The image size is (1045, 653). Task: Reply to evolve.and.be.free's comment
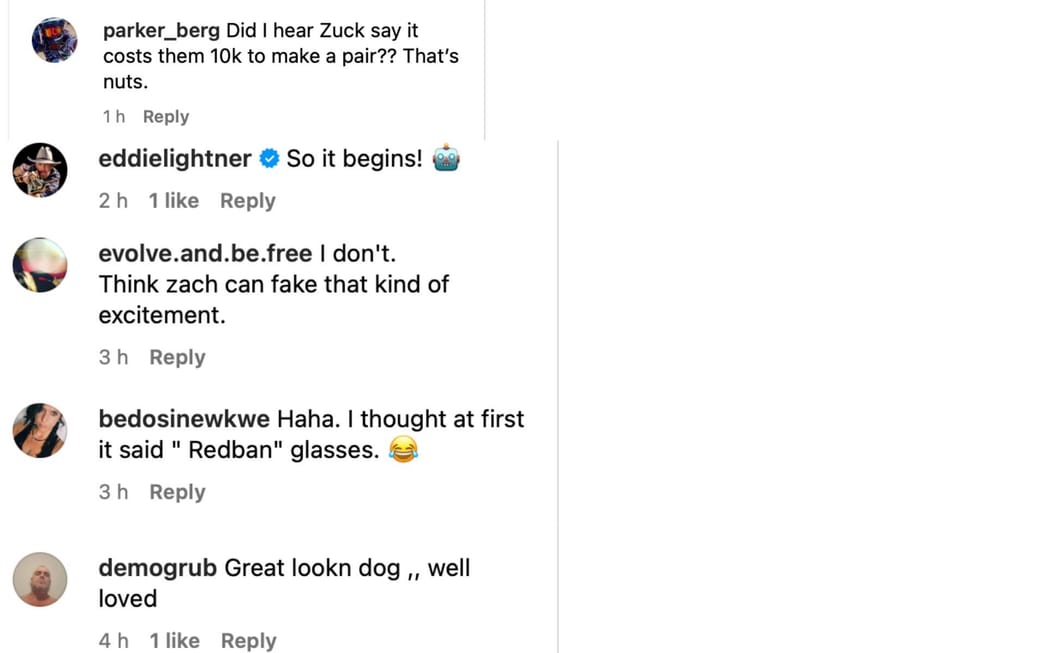point(177,357)
